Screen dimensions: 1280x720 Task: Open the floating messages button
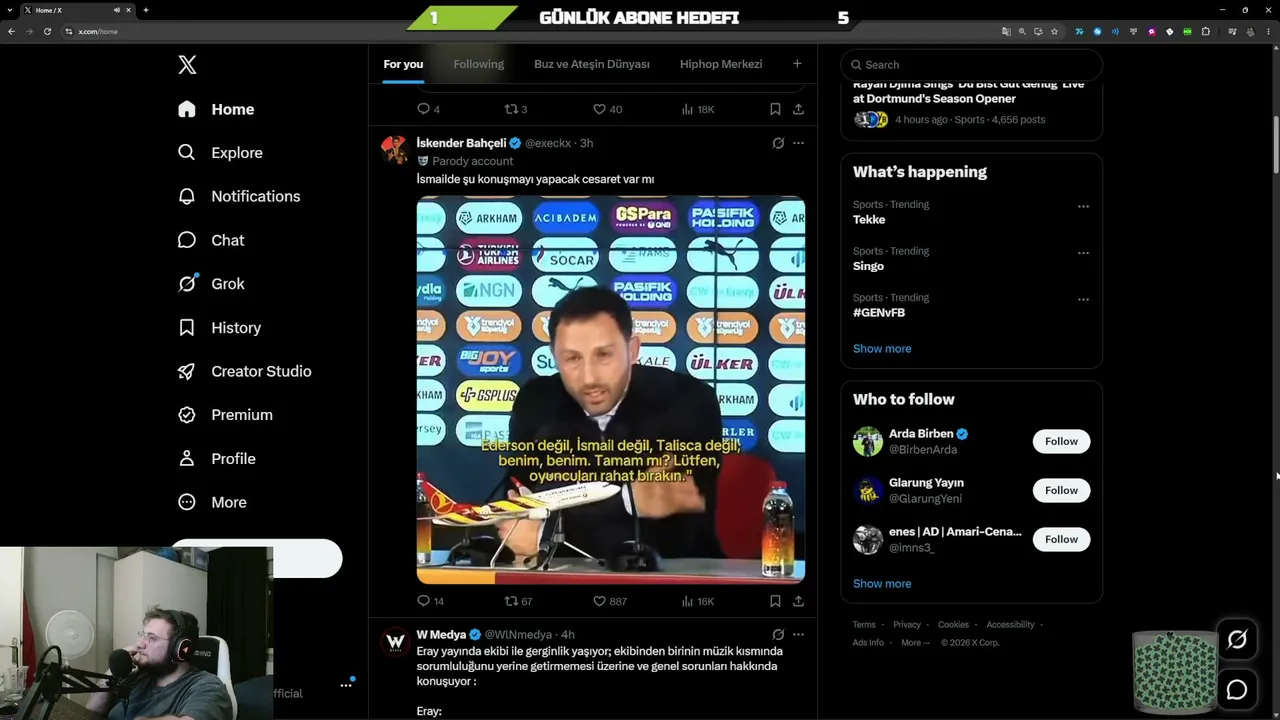(1237, 690)
